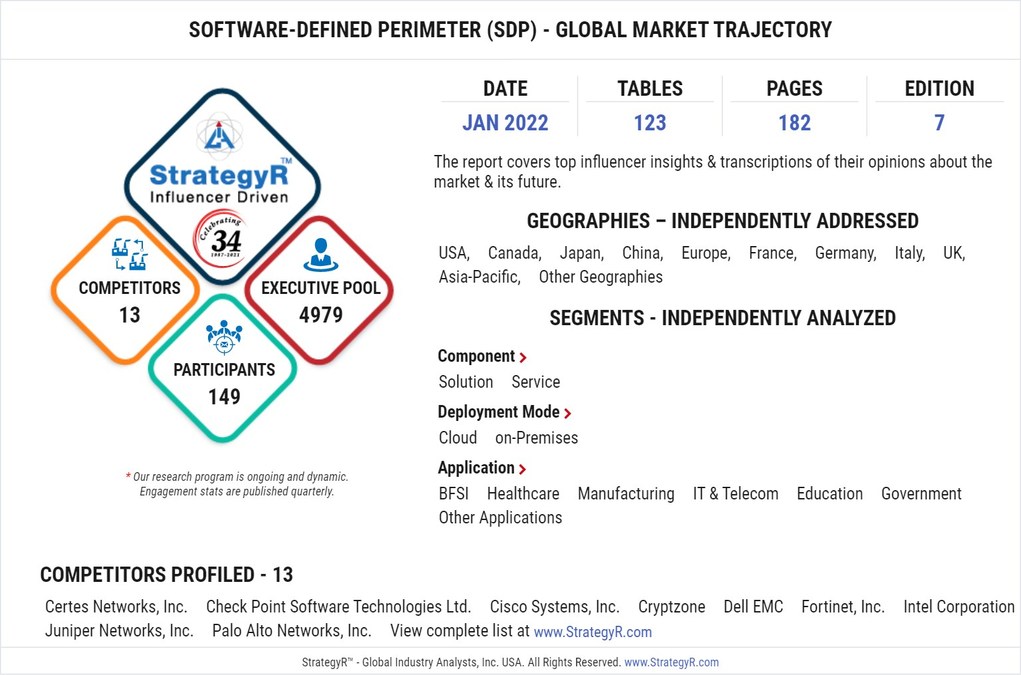Click the Healthcare application segment
Image resolution: width=1021 pixels, height=675 pixels.
(x=523, y=494)
